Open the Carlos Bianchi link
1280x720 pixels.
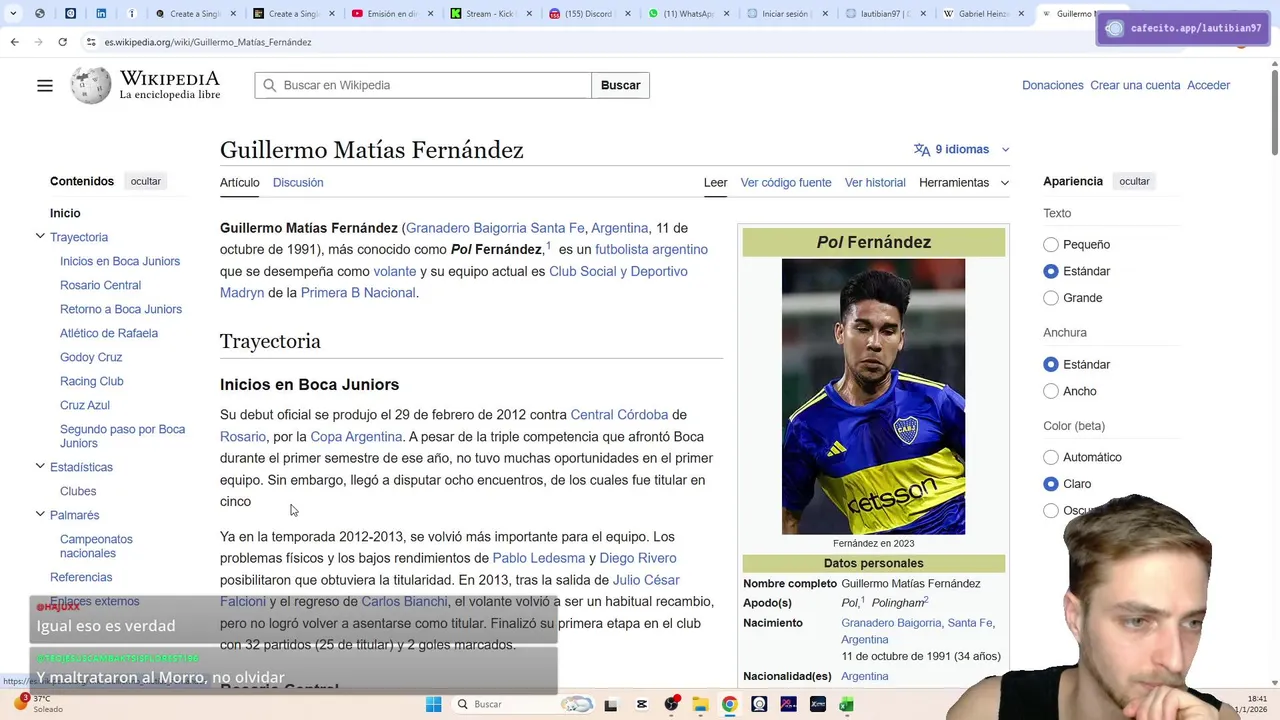pos(404,602)
